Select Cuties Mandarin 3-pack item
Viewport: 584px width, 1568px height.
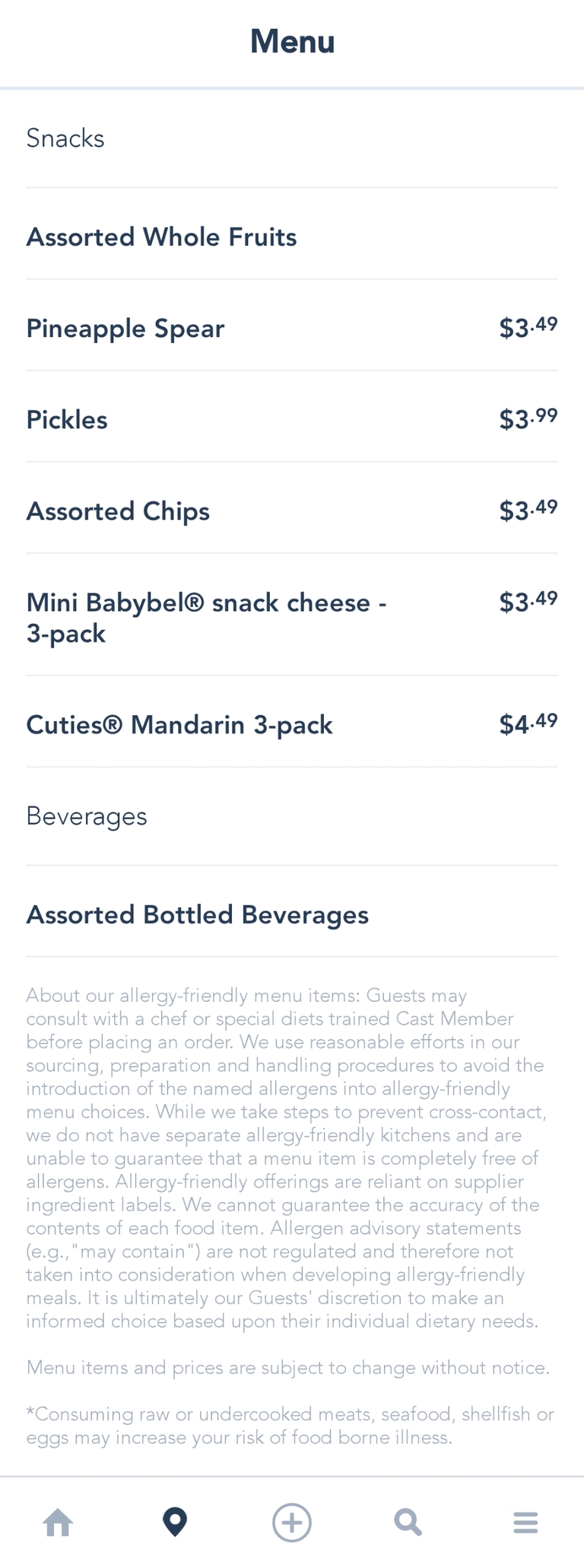pos(179,725)
